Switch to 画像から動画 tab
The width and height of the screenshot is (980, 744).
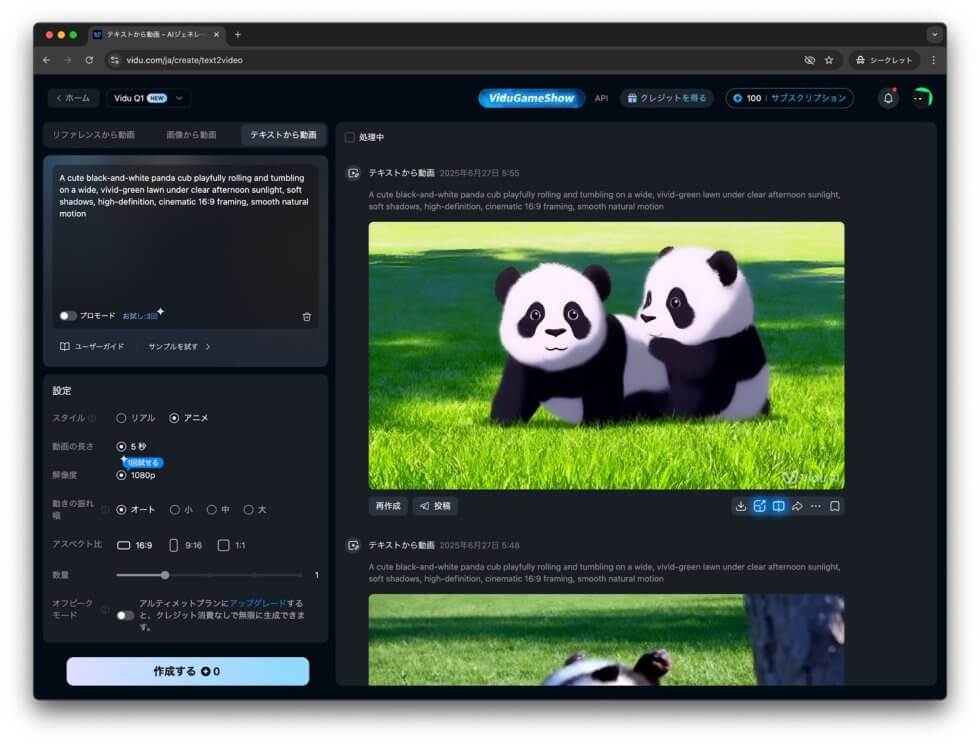(x=190, y=135)
